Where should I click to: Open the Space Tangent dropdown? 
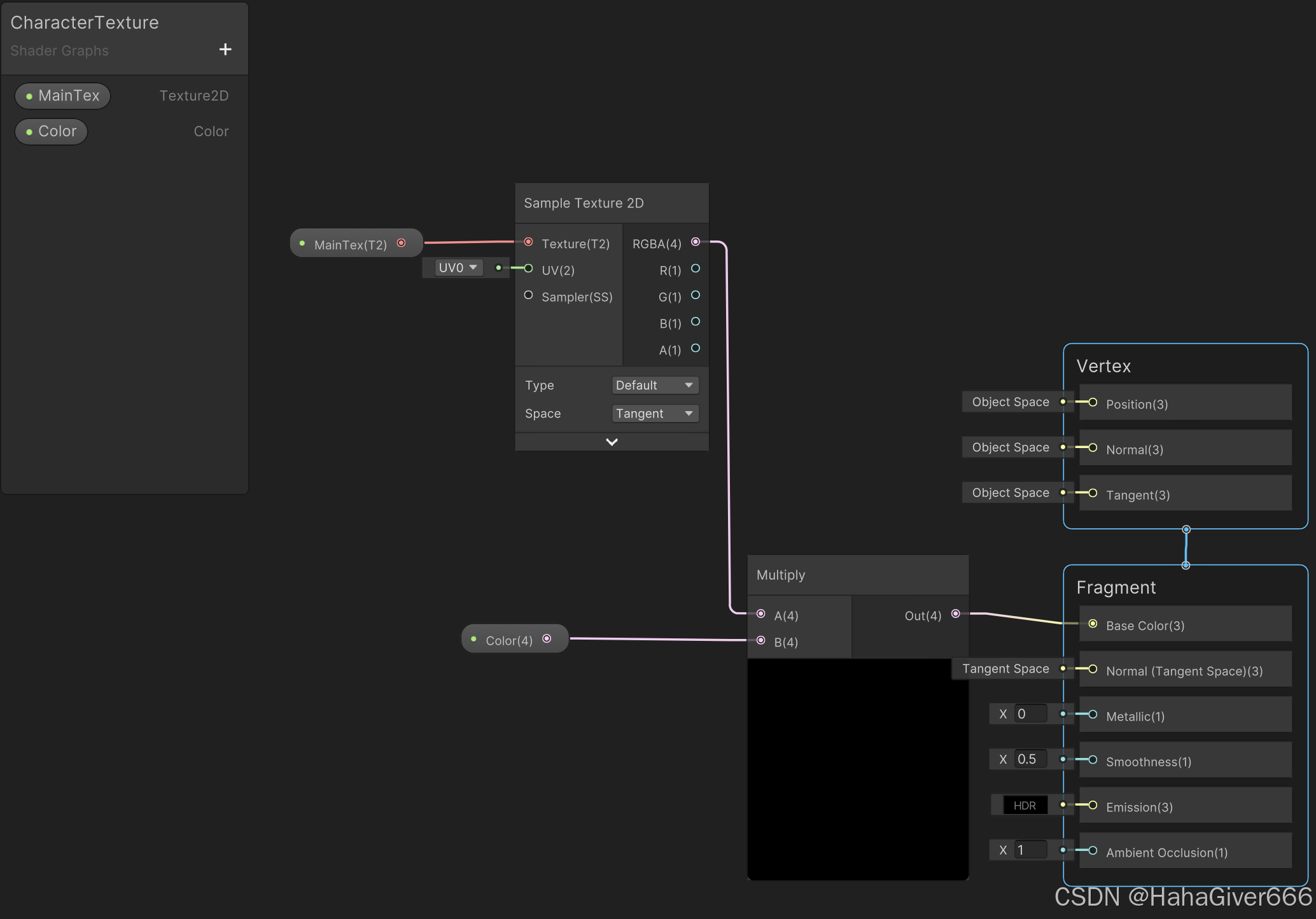pyautogui.click(x=655, y=414)
